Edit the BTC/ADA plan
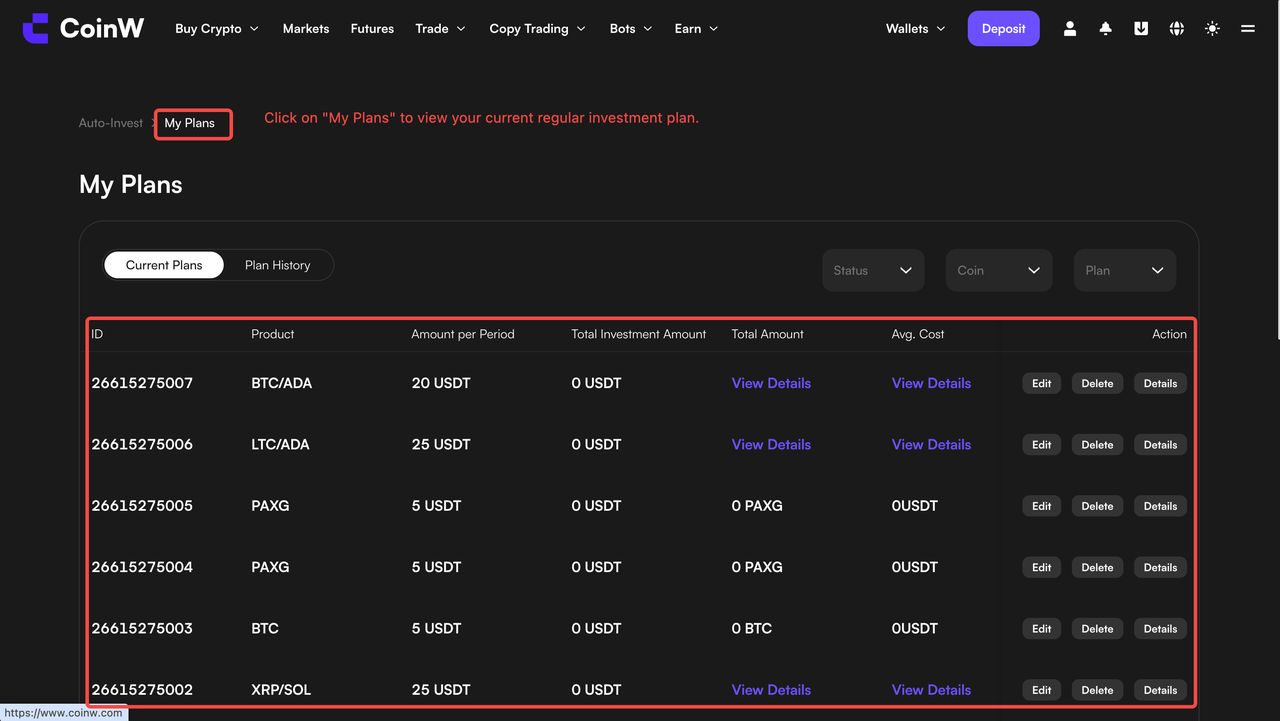Screen dimensions: 1280x721 1042,383
